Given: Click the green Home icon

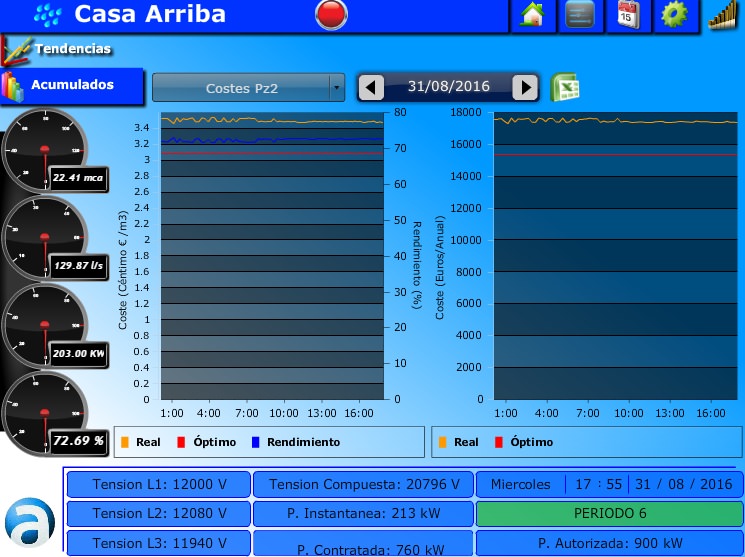Looking at the screenshot, I should point(533,15).
